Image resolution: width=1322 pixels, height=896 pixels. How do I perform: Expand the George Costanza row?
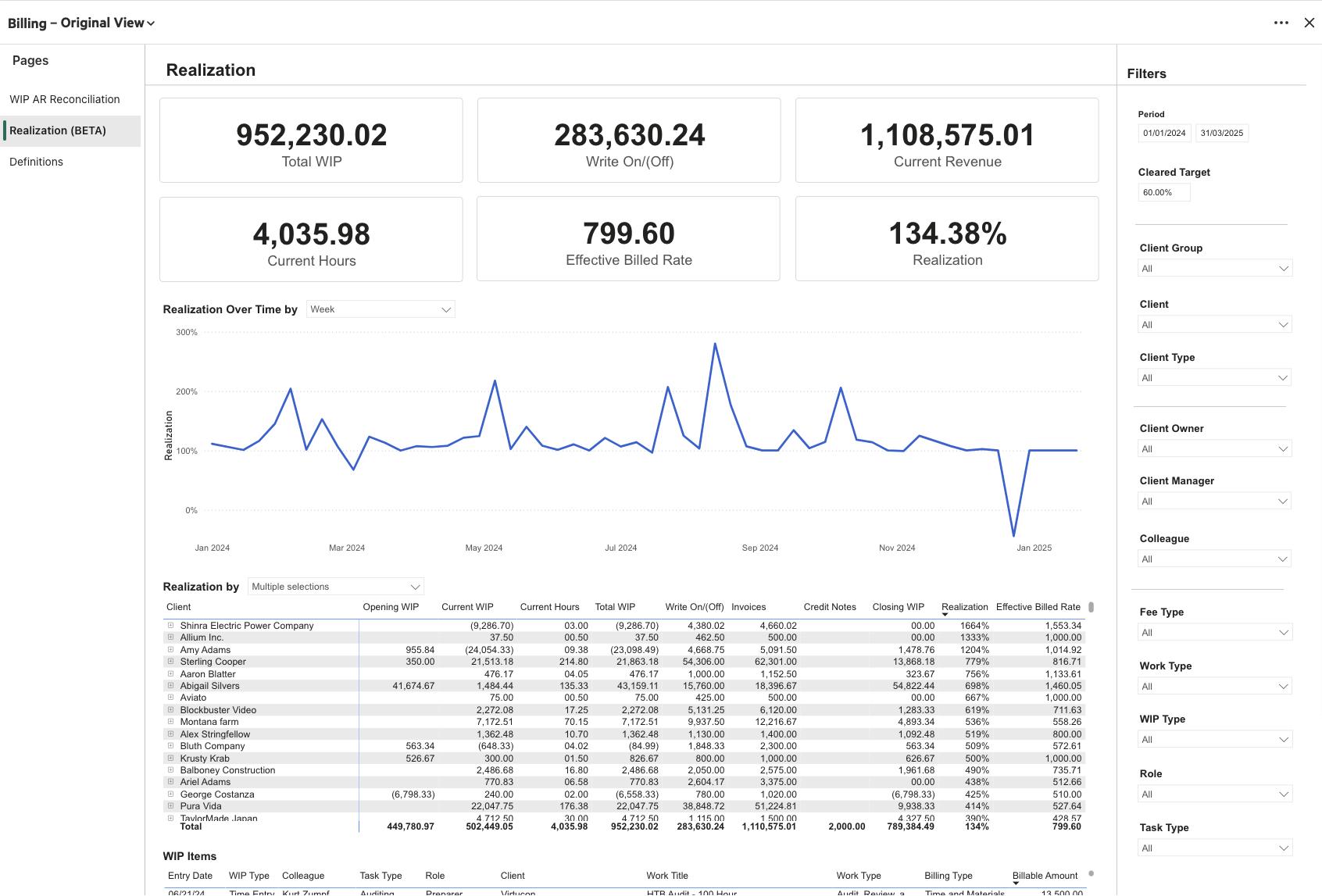coord(170,794)
